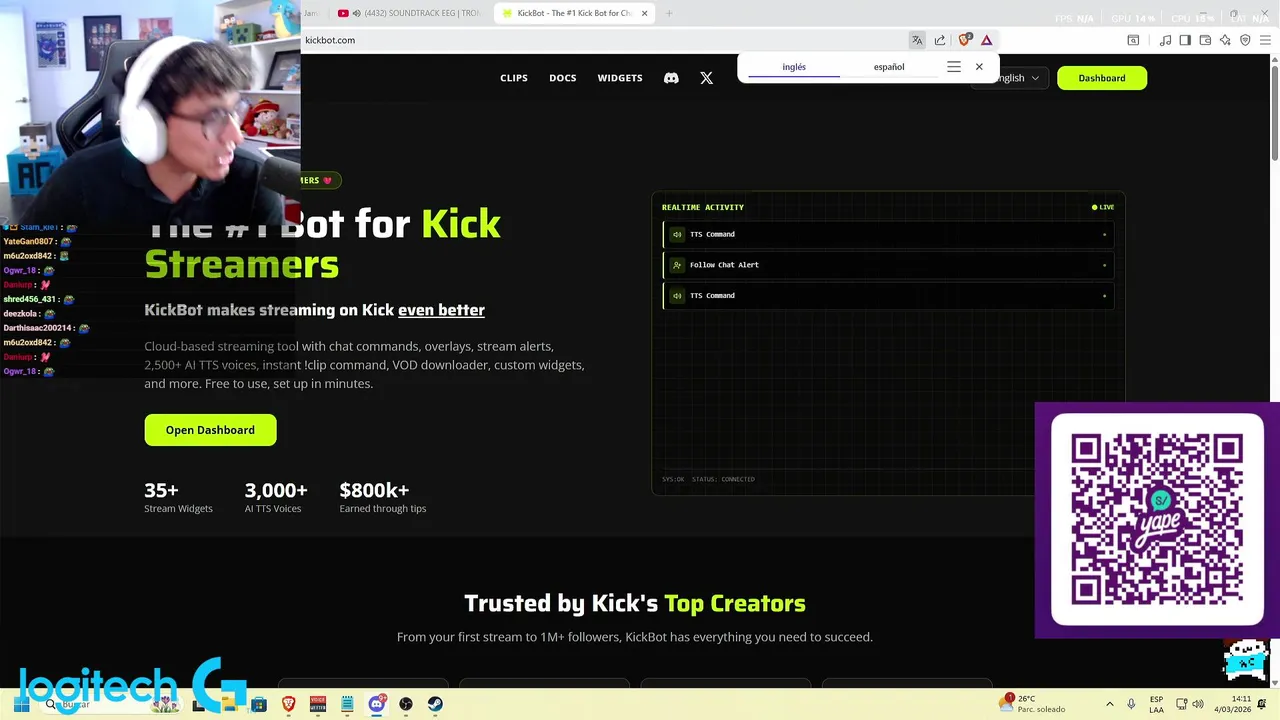The width and height of the screenshot is (1280, 720).
Task: Click the SYS:OK STATUS: CONNECTED text
Action: point(708,479)
